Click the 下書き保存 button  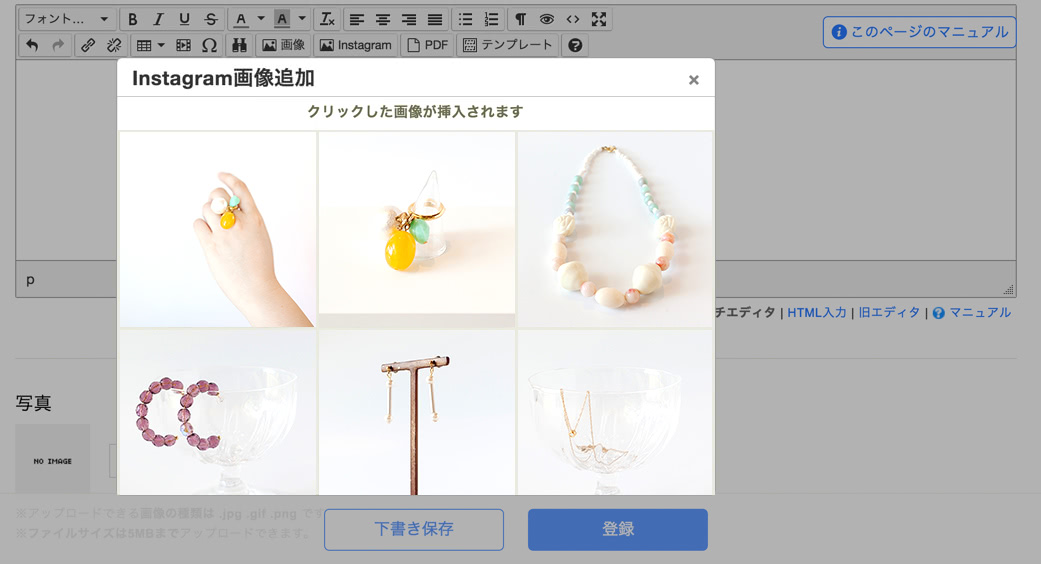tap(414, 529)
